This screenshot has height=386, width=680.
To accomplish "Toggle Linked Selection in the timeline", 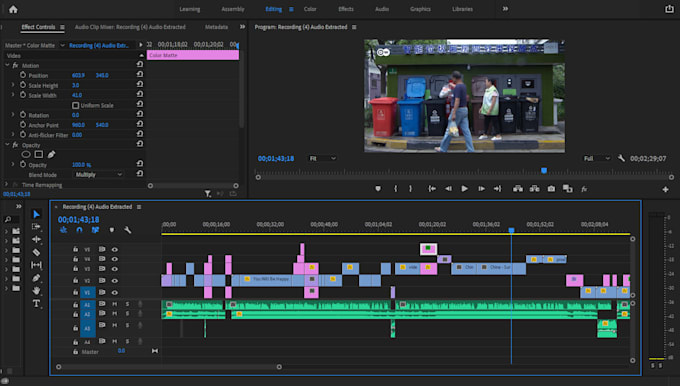I will click(x=95, y=230).
